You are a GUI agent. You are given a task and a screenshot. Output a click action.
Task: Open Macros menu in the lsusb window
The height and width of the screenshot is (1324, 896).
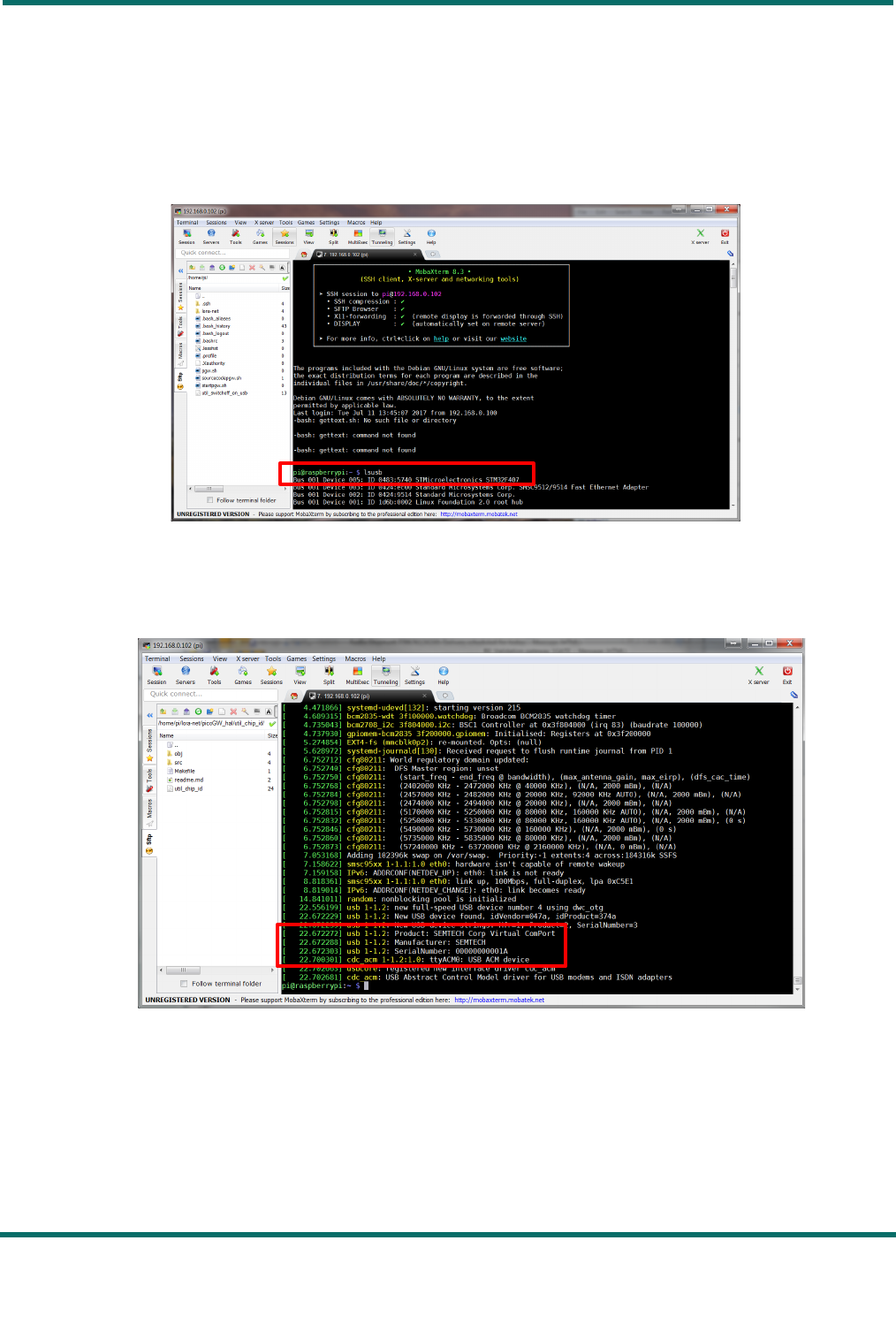pyautogui.click(x=356, y=223)
